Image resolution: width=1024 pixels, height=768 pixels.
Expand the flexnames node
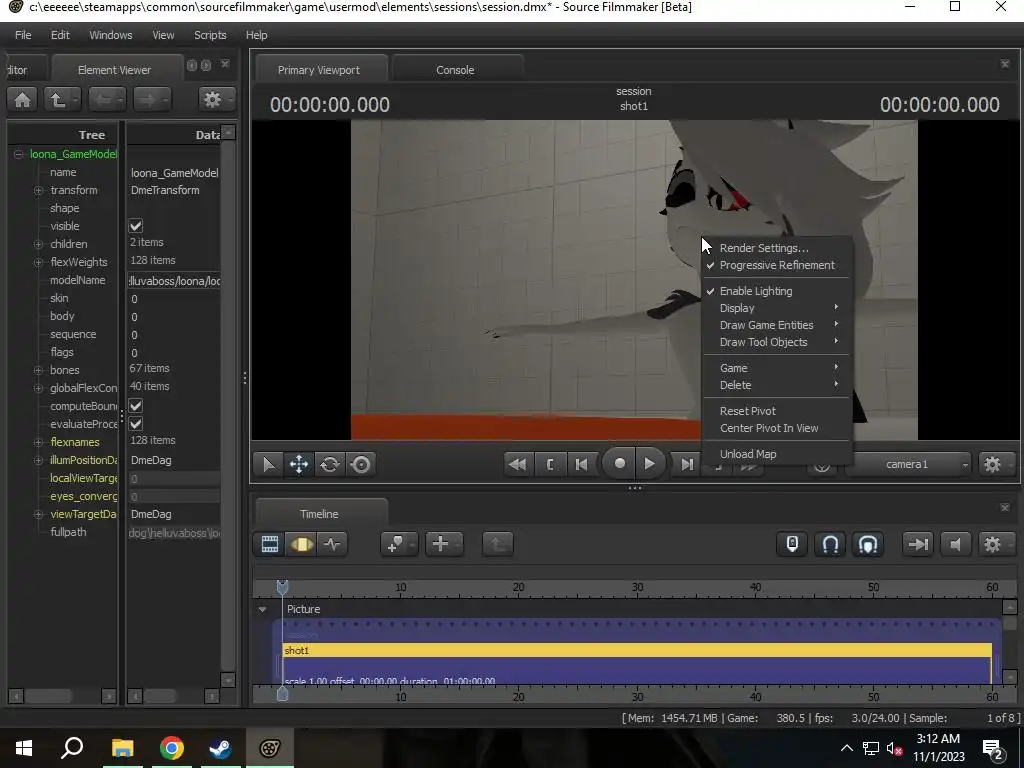[x=39, y=442]
